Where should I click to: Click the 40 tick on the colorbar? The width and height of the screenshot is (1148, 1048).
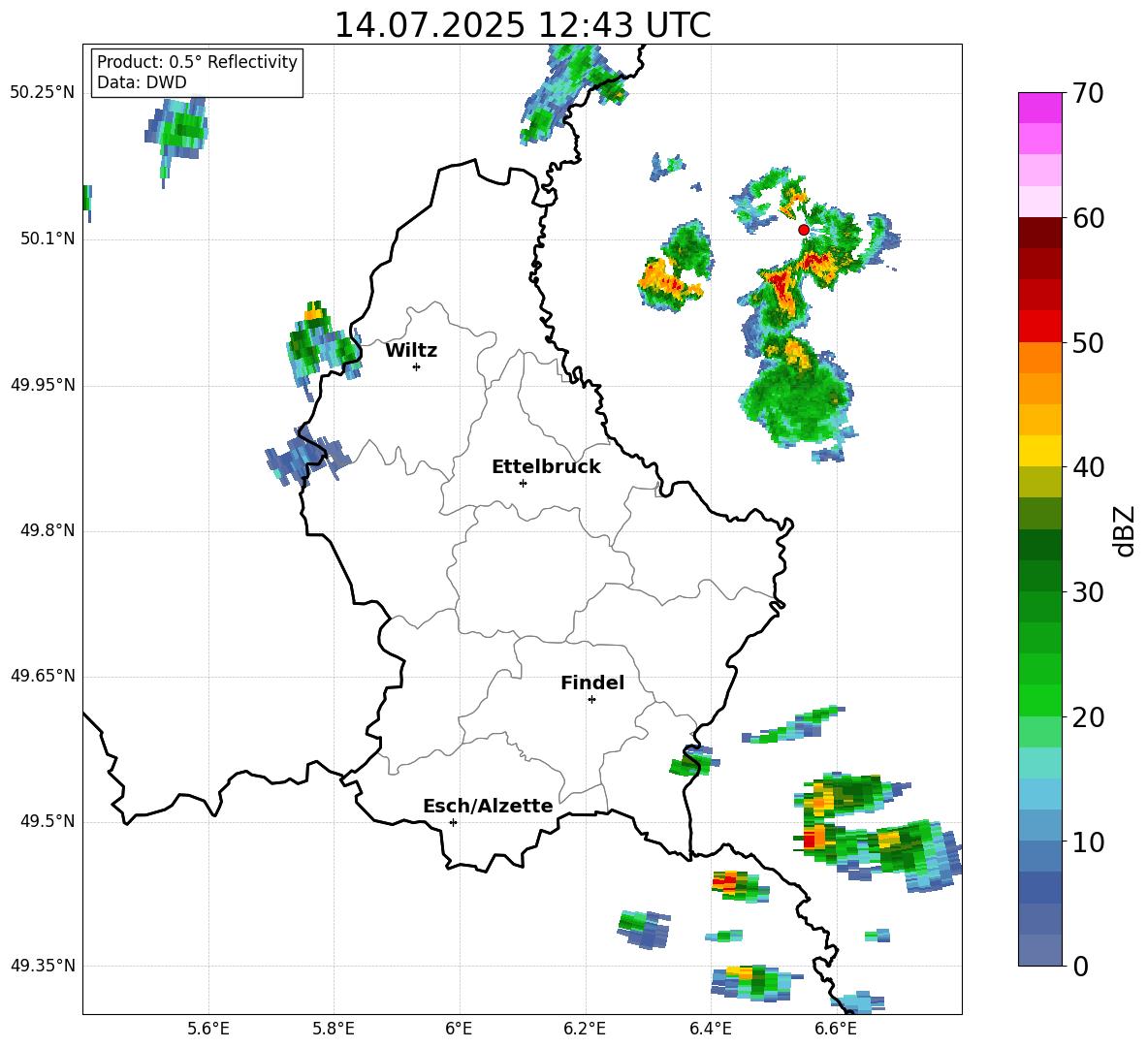pyautogui.click(x=1088, y=467)
